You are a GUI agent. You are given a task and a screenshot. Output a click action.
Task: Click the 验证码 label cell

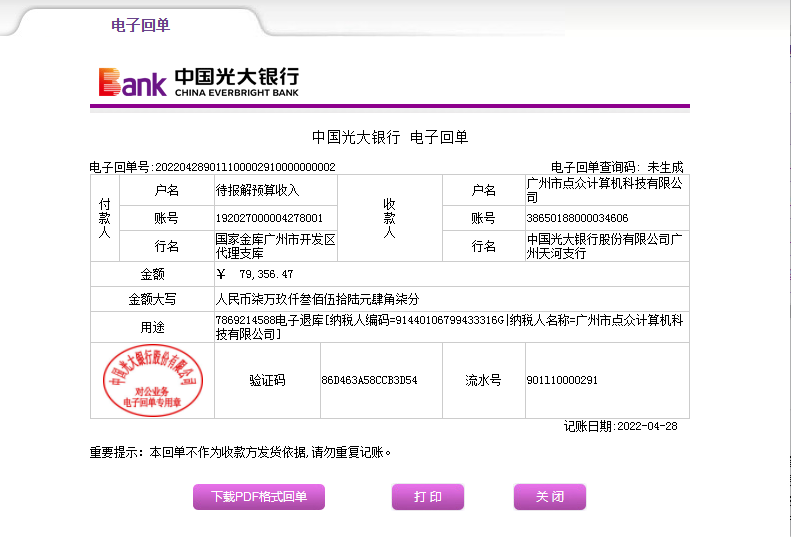[x=267, y=381]
